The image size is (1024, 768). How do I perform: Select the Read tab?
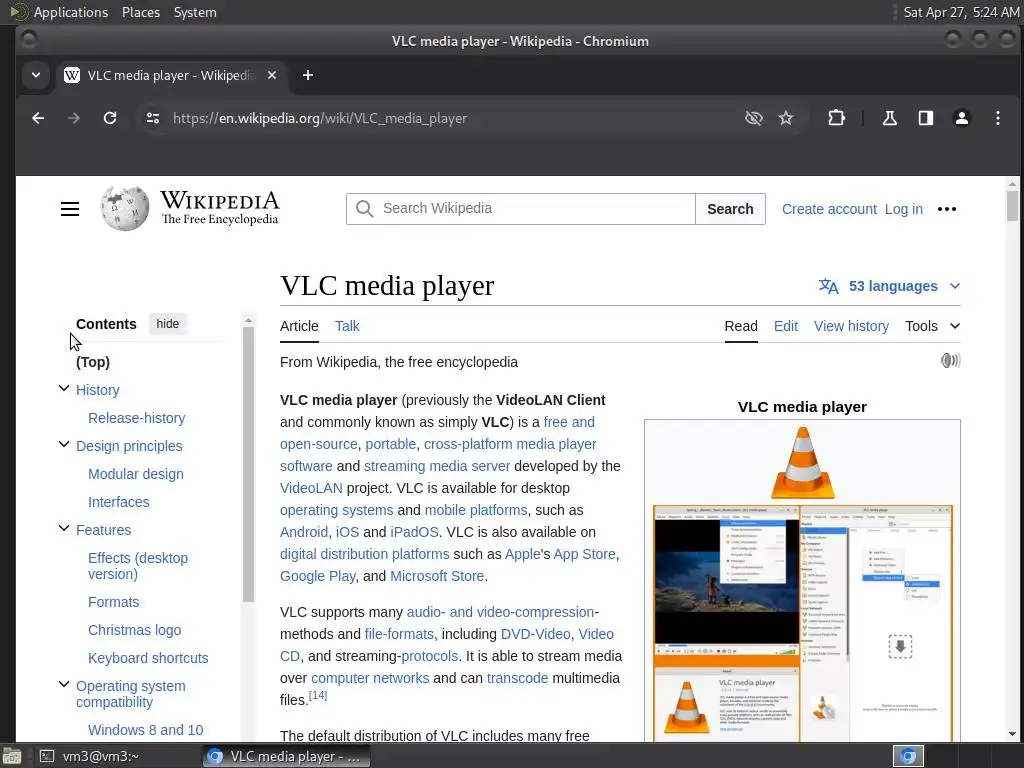coord(741,326)
